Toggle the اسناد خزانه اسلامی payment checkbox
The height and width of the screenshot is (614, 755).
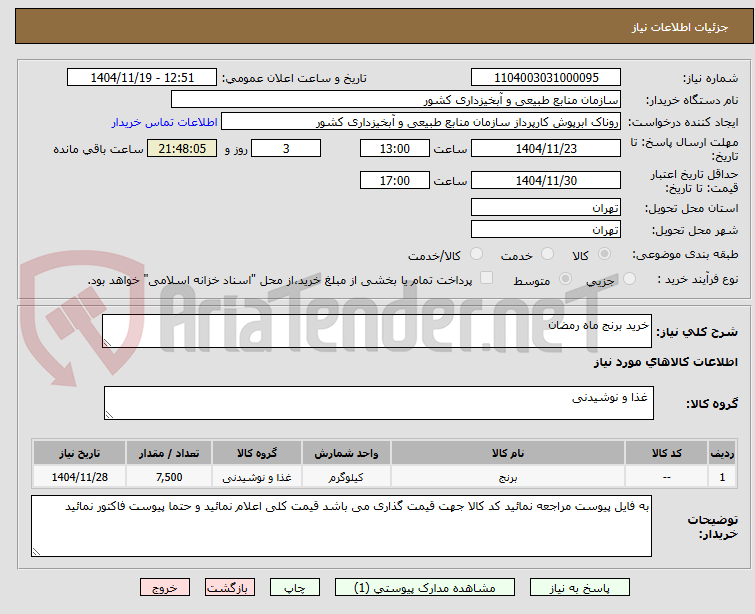pyautogui.click(x=487, y=278)
